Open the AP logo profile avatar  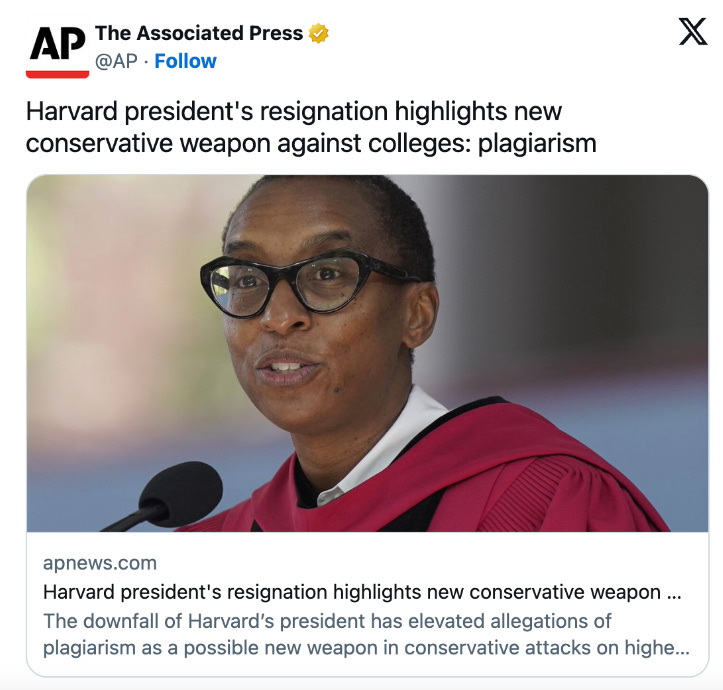(x=57, y=47)
